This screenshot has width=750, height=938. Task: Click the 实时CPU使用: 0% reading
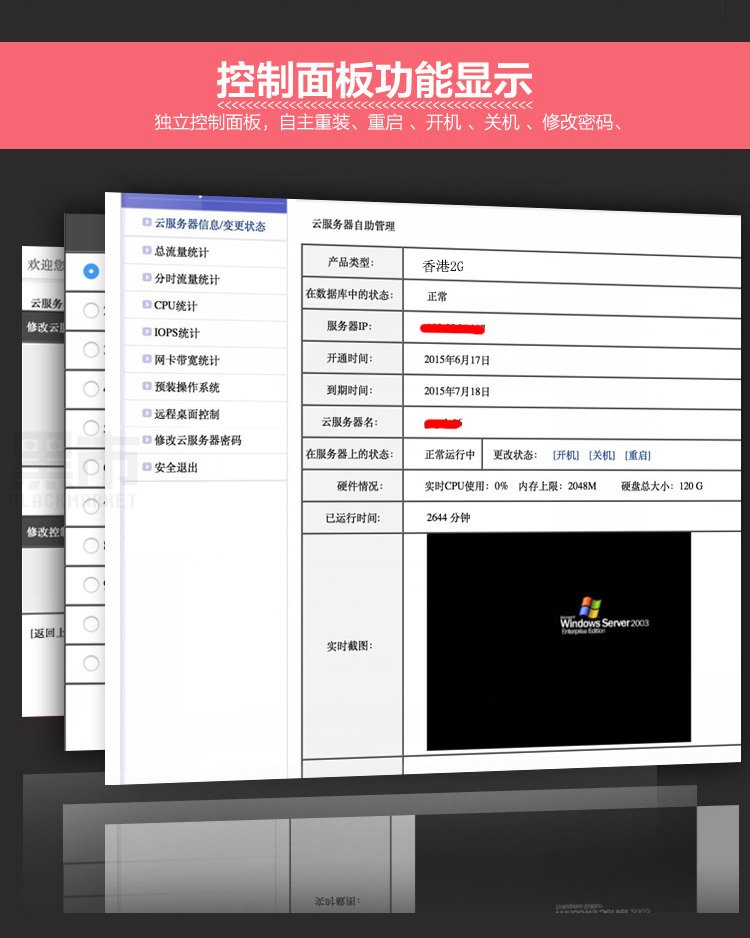[466, 486]
